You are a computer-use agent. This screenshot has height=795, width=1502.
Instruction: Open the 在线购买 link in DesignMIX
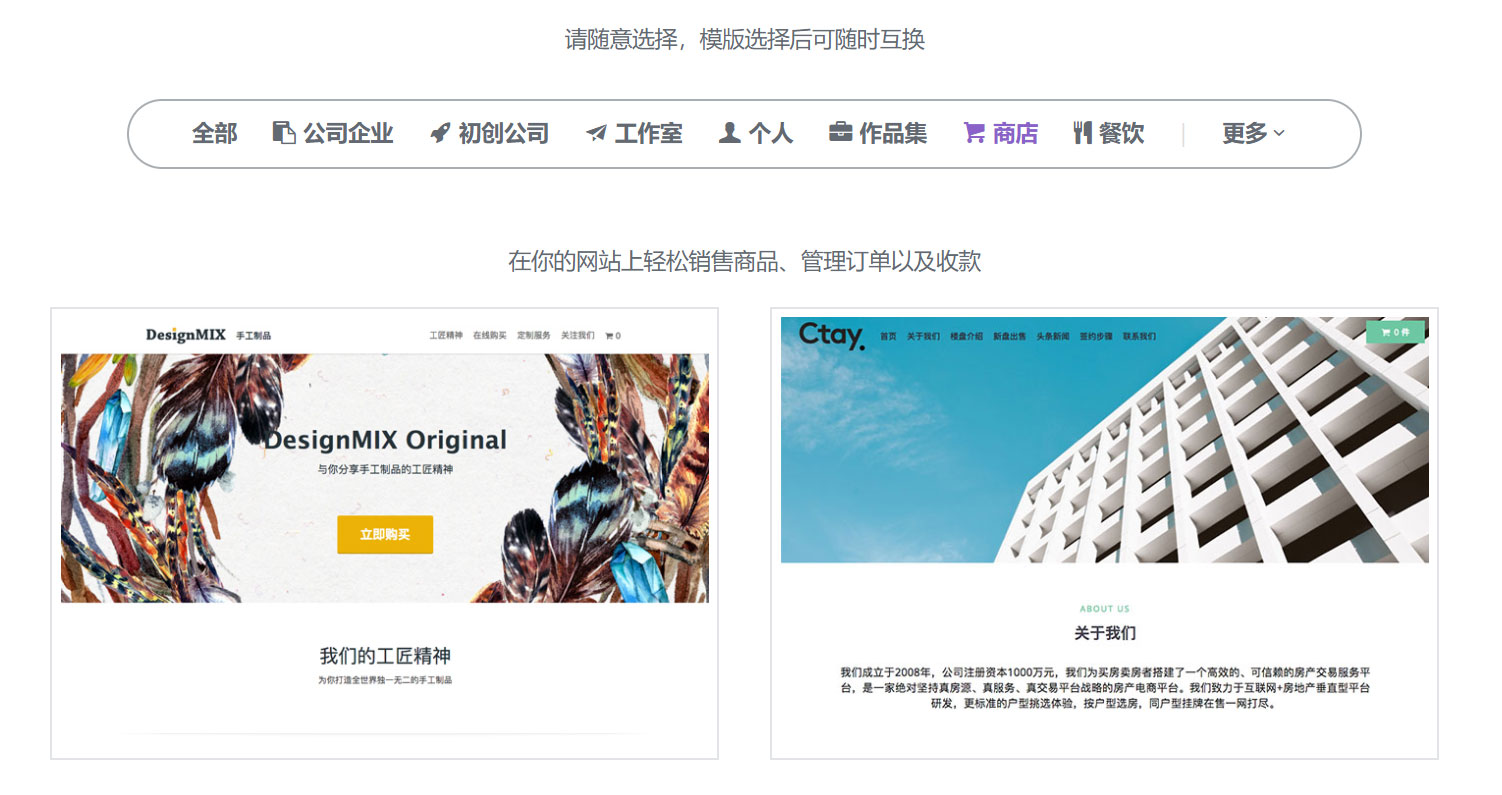coord(490,335)
